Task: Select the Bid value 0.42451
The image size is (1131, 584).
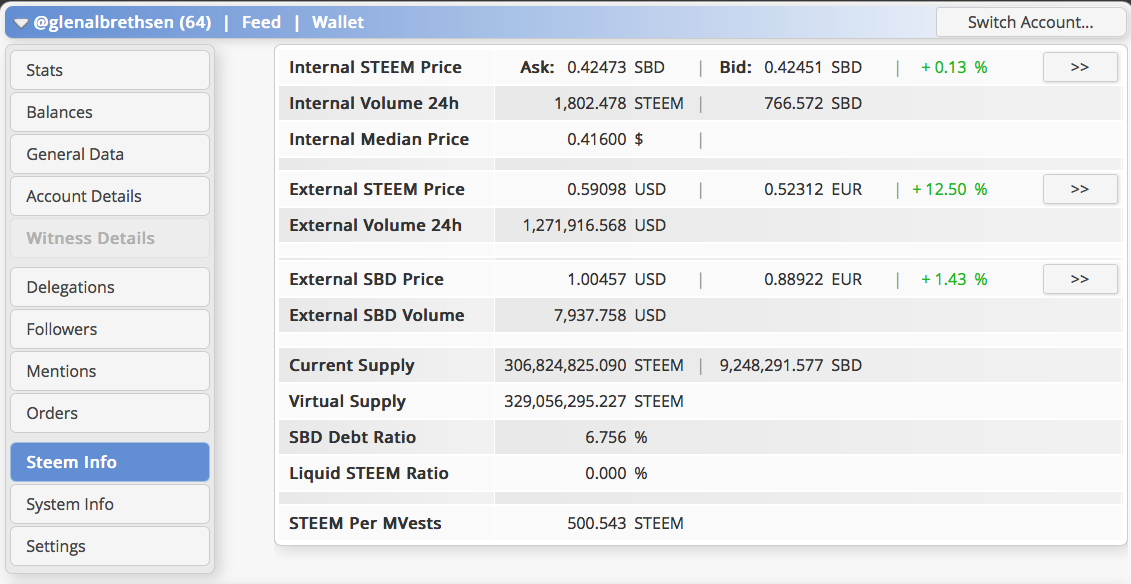Action: [793, 67]
